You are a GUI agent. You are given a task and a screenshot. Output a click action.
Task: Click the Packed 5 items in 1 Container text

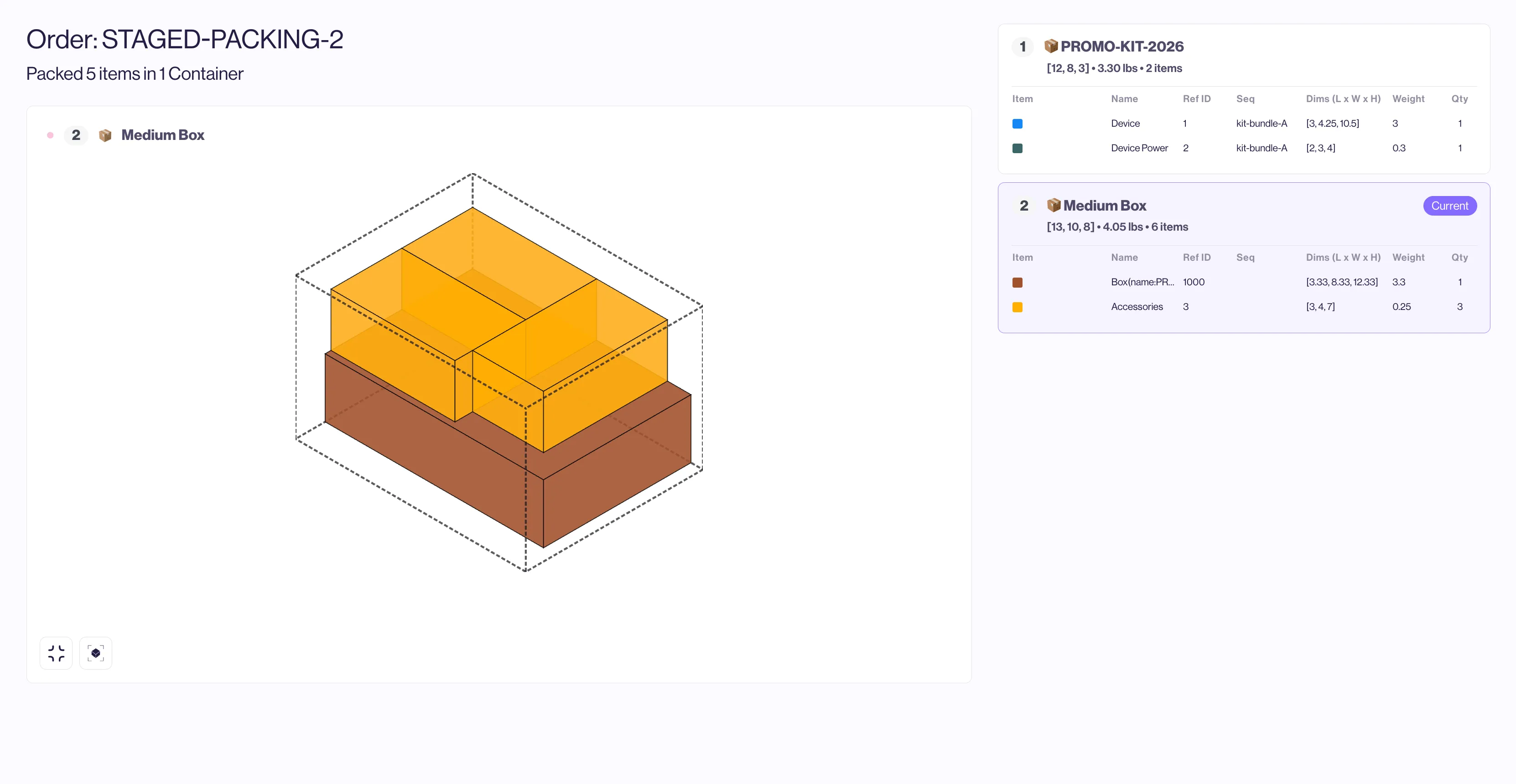coord(135,74)
